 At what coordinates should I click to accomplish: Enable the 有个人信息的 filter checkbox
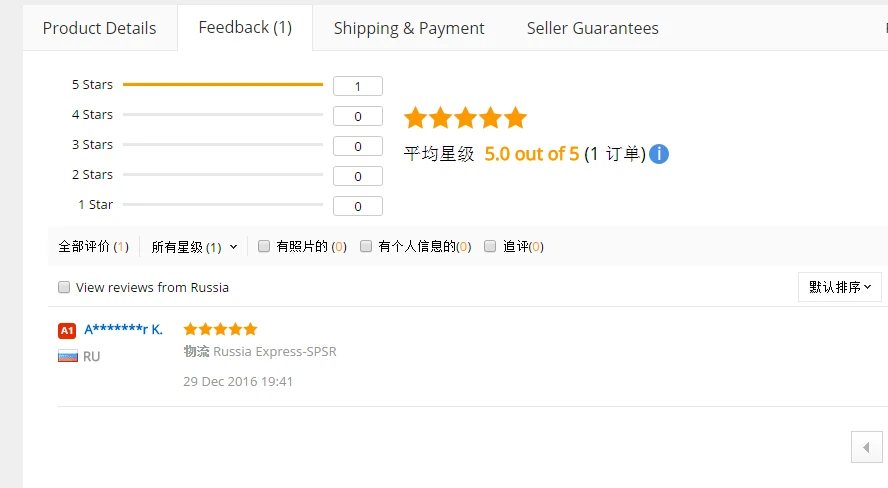366,246
